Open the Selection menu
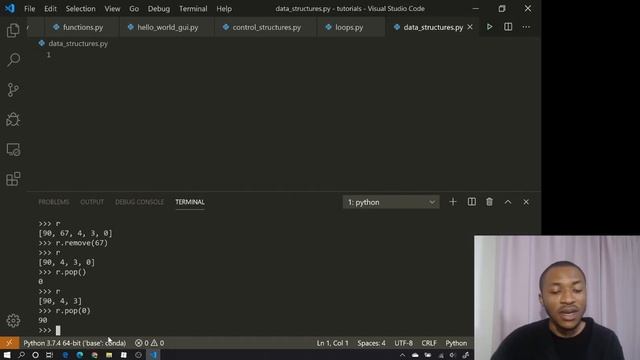640x360 pixels. (80, 9)
